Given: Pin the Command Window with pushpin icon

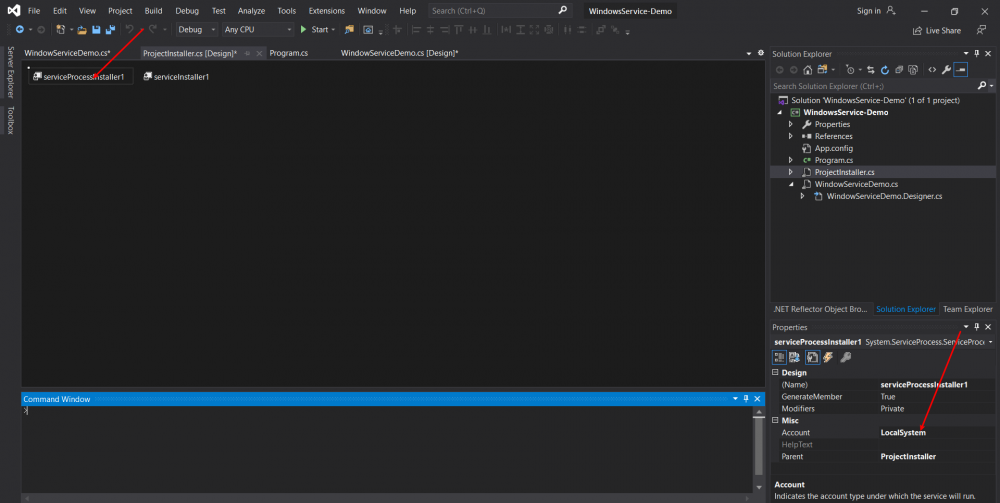Looking at the screenshot, I should tap(746, 399).
